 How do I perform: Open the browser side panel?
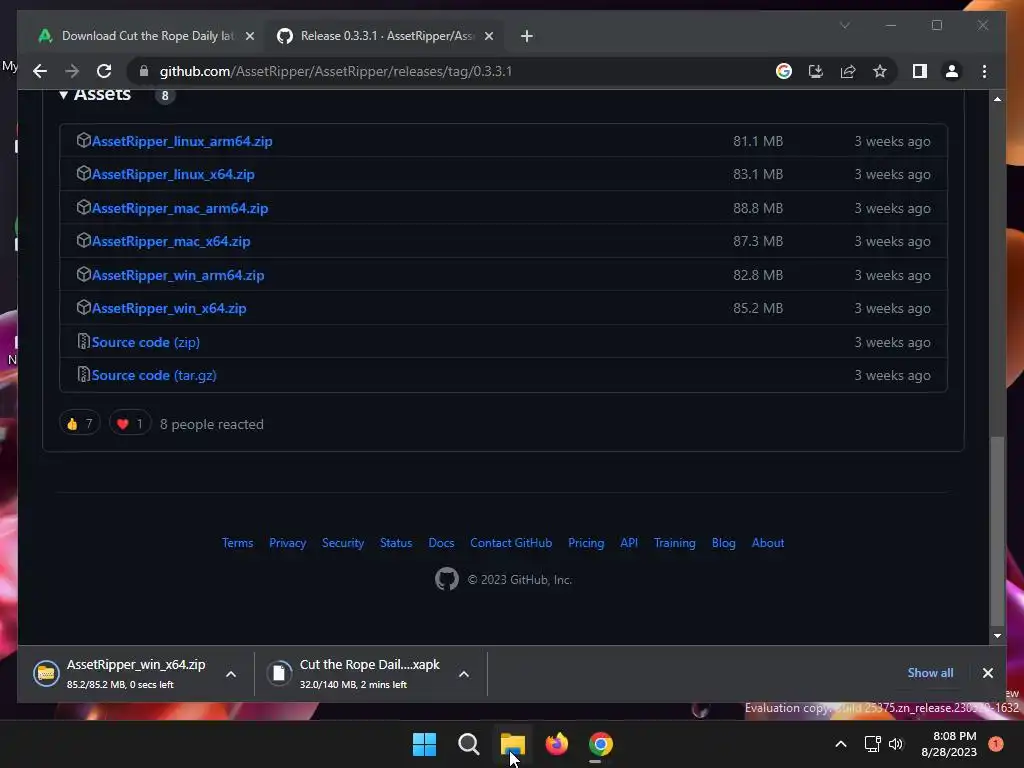point(920,71)
